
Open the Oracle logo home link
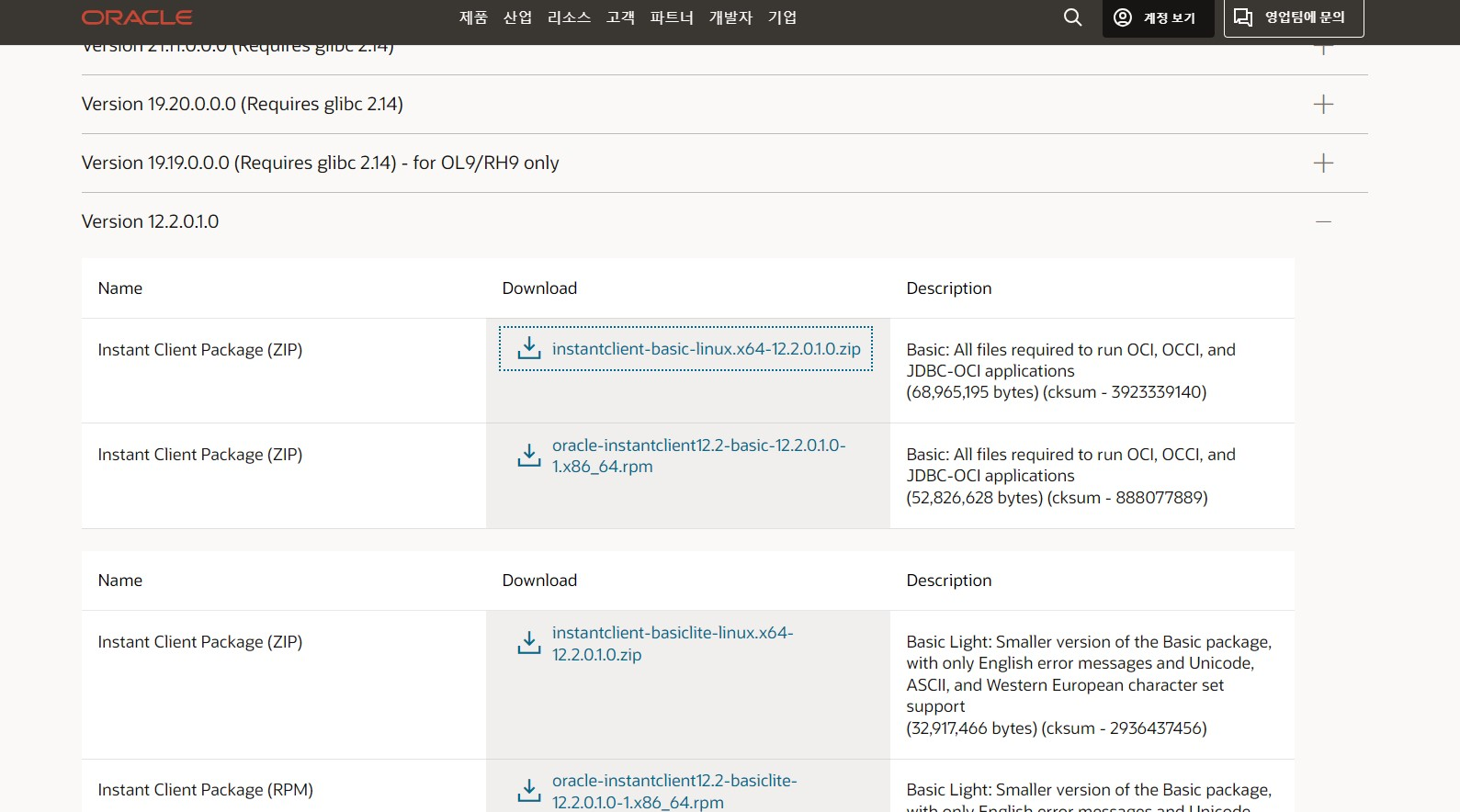(x=137, y=17)
